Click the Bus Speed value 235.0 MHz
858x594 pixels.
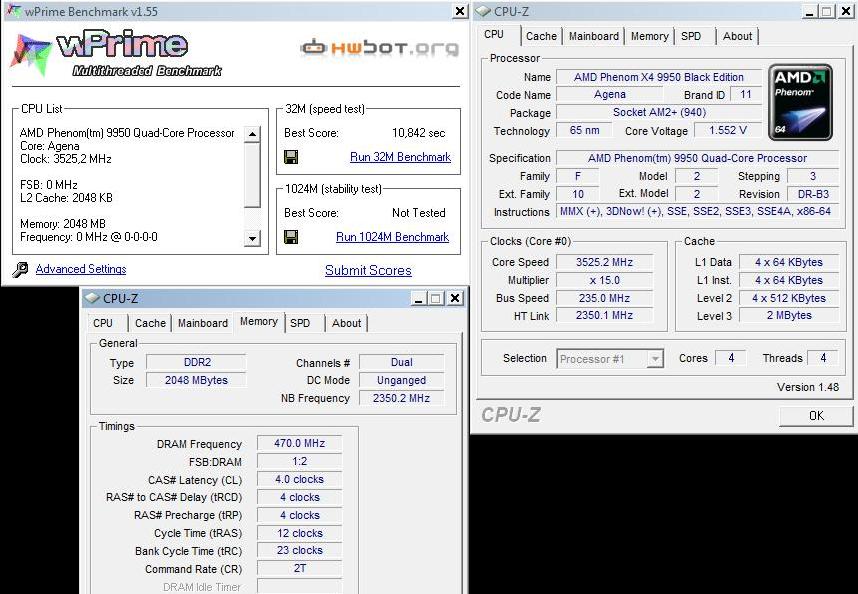pyautogui.click(x=604, y=298)
